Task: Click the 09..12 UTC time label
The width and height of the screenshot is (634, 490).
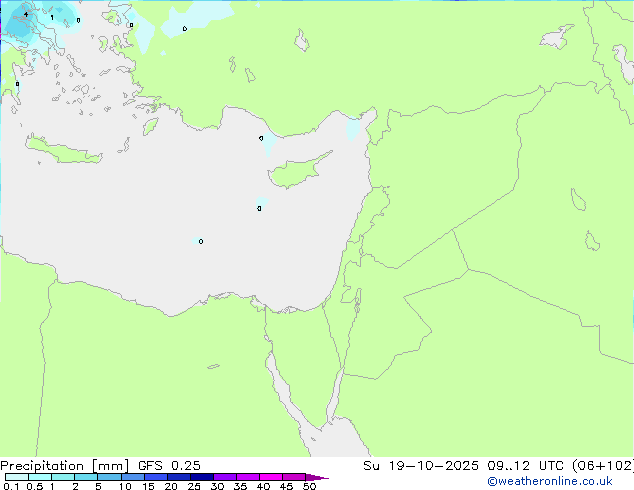Action: point(525,466)
